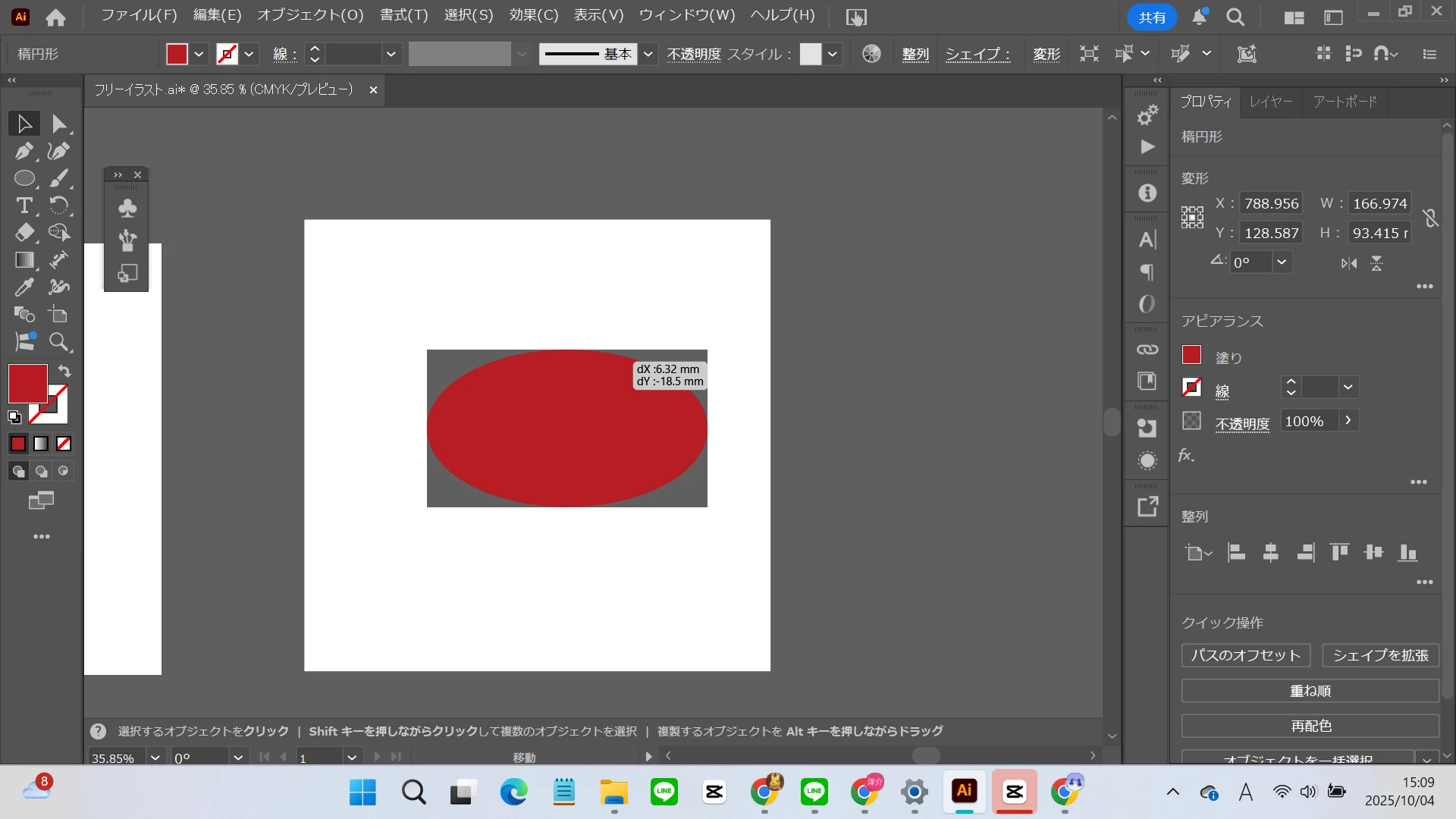This screenshot has height=819, width=1456.
Task: Toggle constrain width and height proportions
Action: coord(1430,218)
